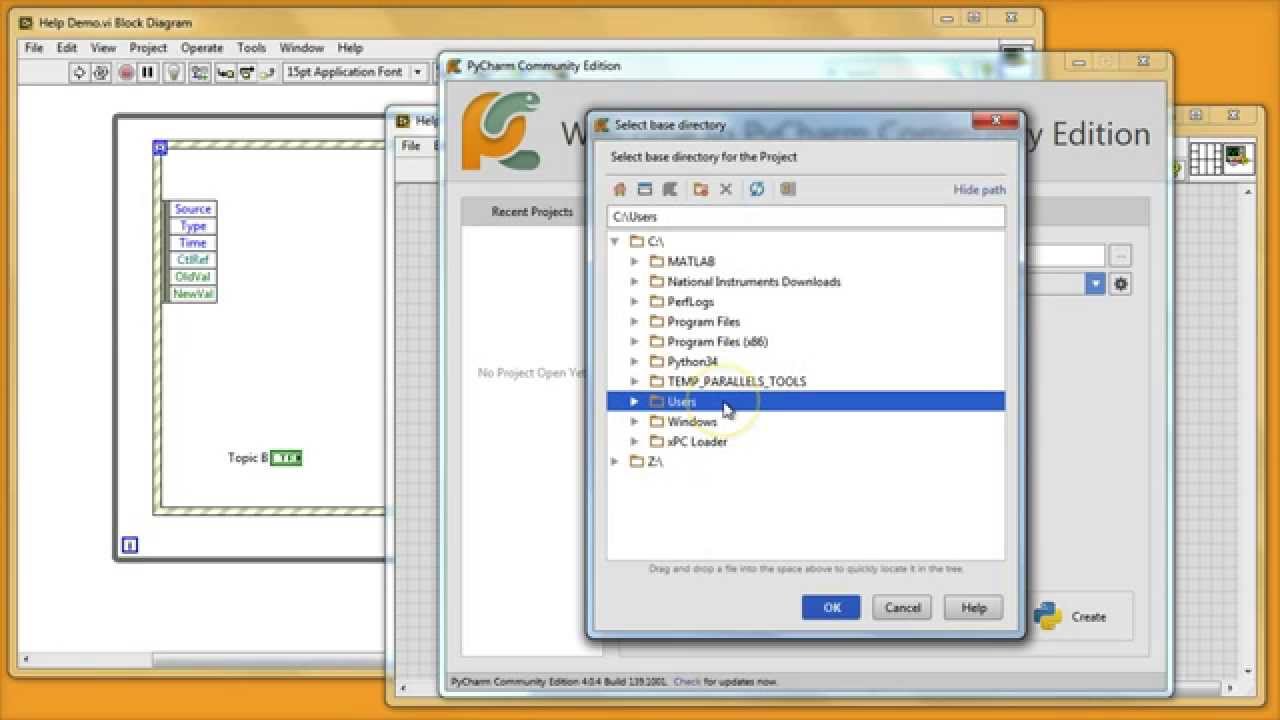Select the TEMP_PARALLELS_TOOLS folder
The height and width of the screenshot is (720, 1280).
click(x=737, y=381)
